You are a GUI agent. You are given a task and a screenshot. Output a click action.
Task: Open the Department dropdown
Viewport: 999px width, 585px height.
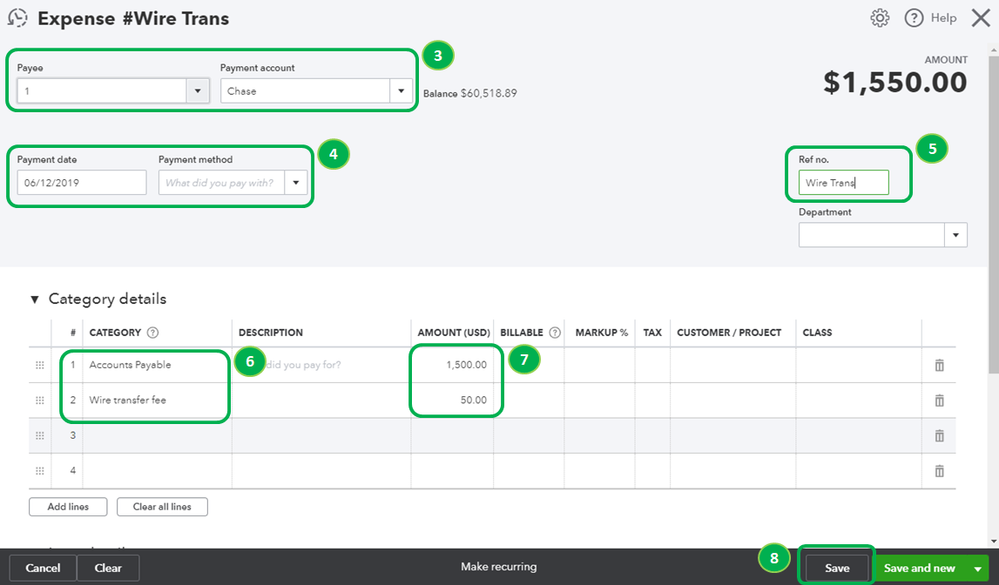click(956, 234)
